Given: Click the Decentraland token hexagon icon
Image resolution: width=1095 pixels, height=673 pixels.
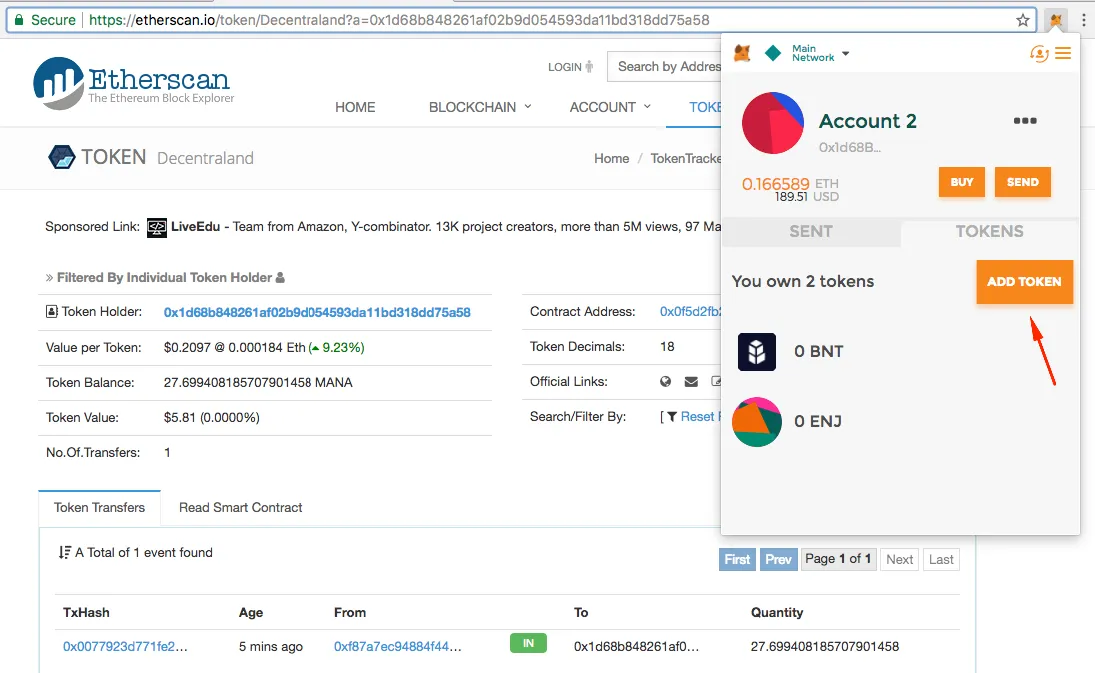Looking at the screenshot, I should (61, 158).
